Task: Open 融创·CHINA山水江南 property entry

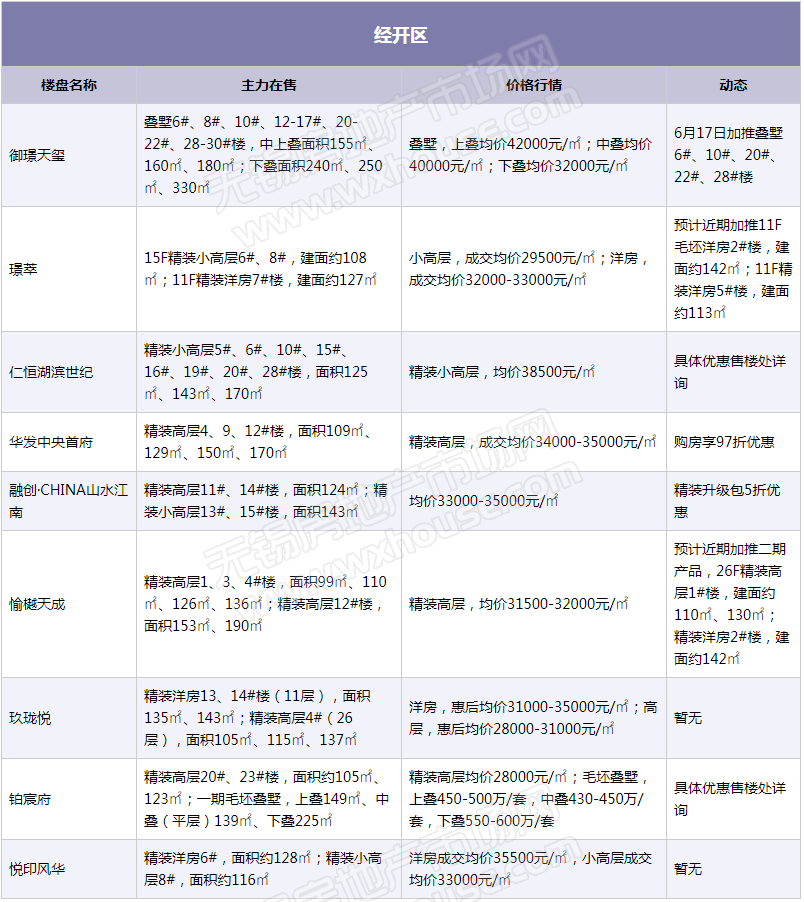Action: pos(68,501)
